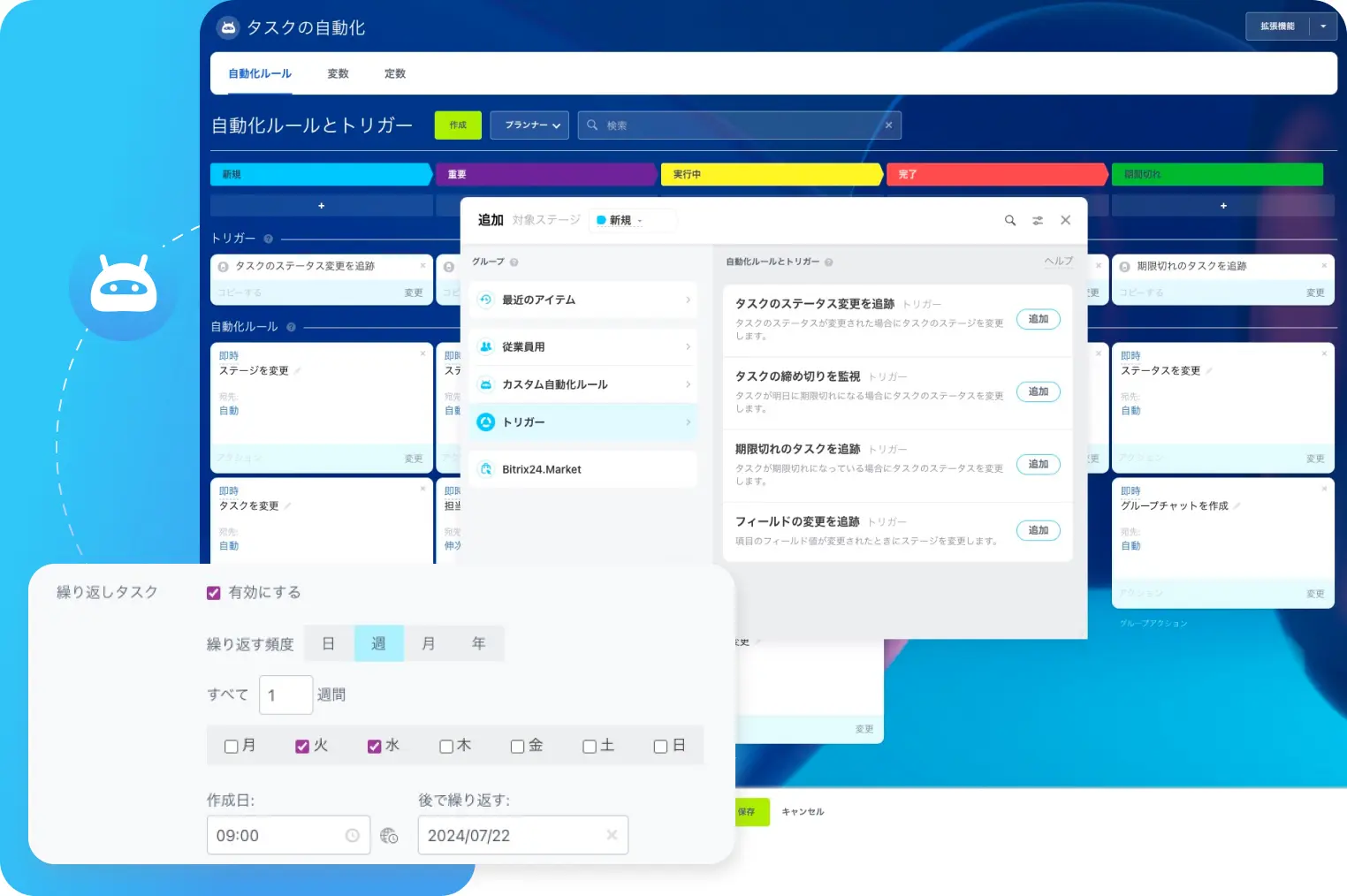Click the large blue robot mascot icon

[x=124, y=285]
